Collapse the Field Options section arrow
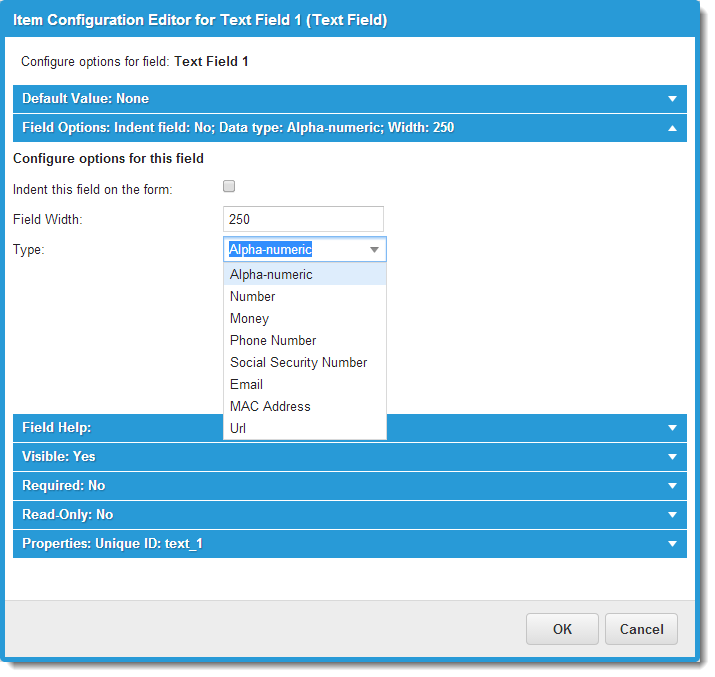The width and height of the screenshot is (715, 677). tap(672, 128)
